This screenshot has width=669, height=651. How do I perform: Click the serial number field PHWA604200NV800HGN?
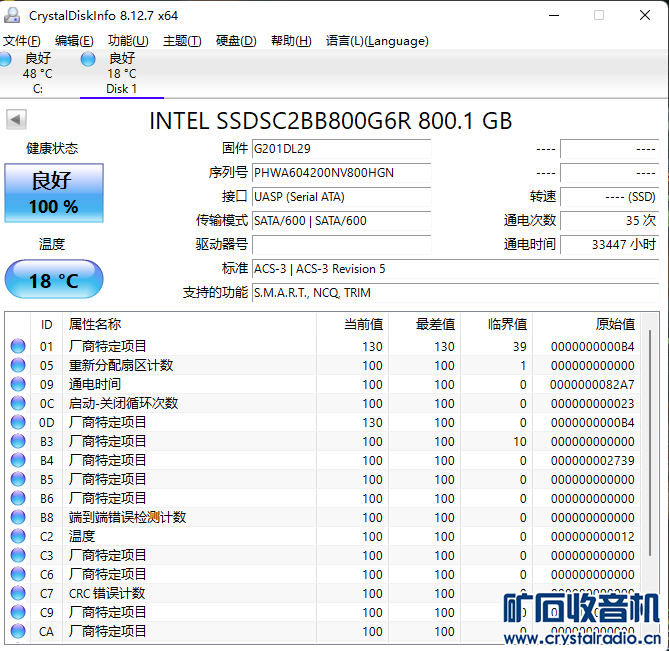(x=341, y=173)
